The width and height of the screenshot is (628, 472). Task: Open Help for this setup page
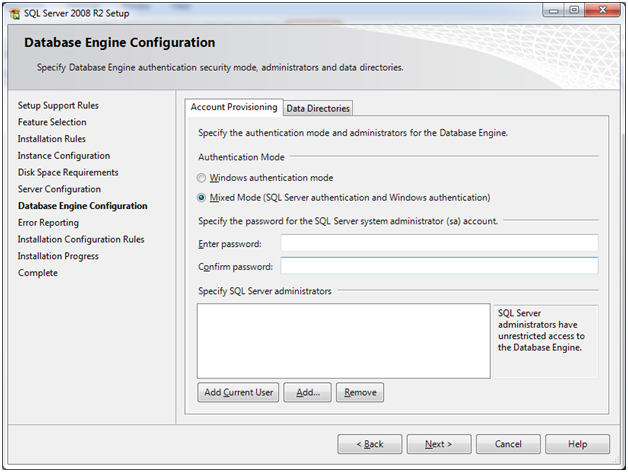tap(578, 444)
